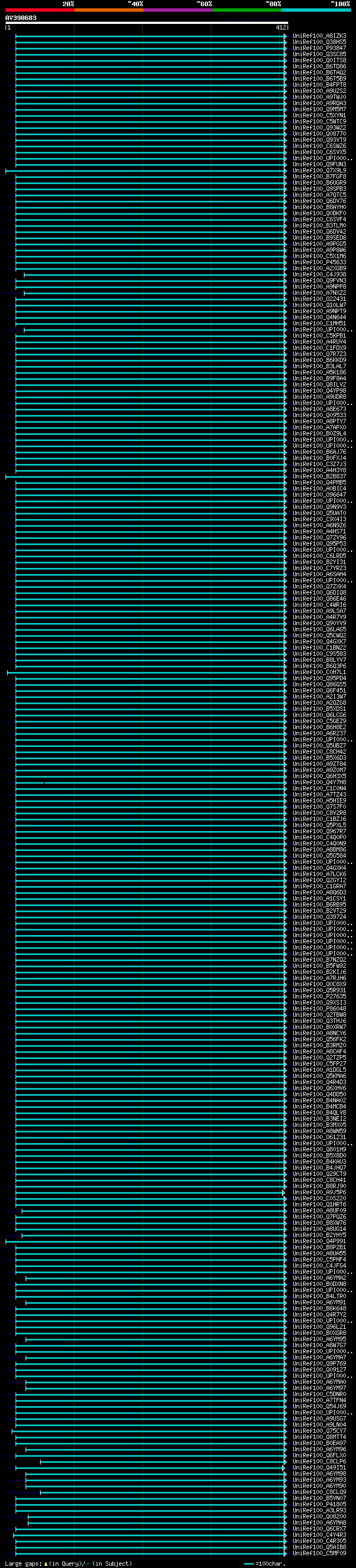Choose subject UniRef100_Q6DV76
Viewport: 356px width, 1568px height.
tap(319, 201)
